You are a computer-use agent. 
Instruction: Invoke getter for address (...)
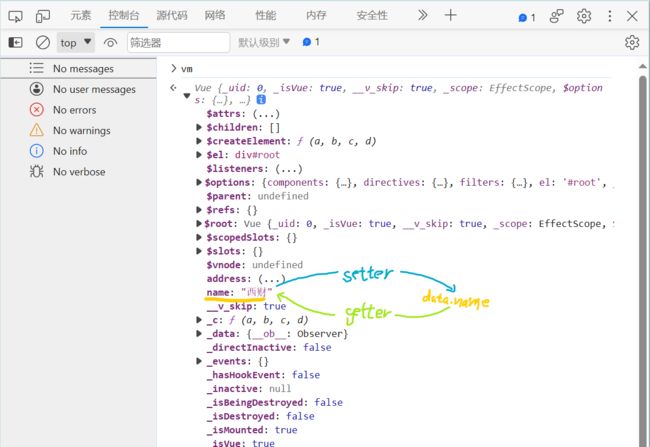272,279
